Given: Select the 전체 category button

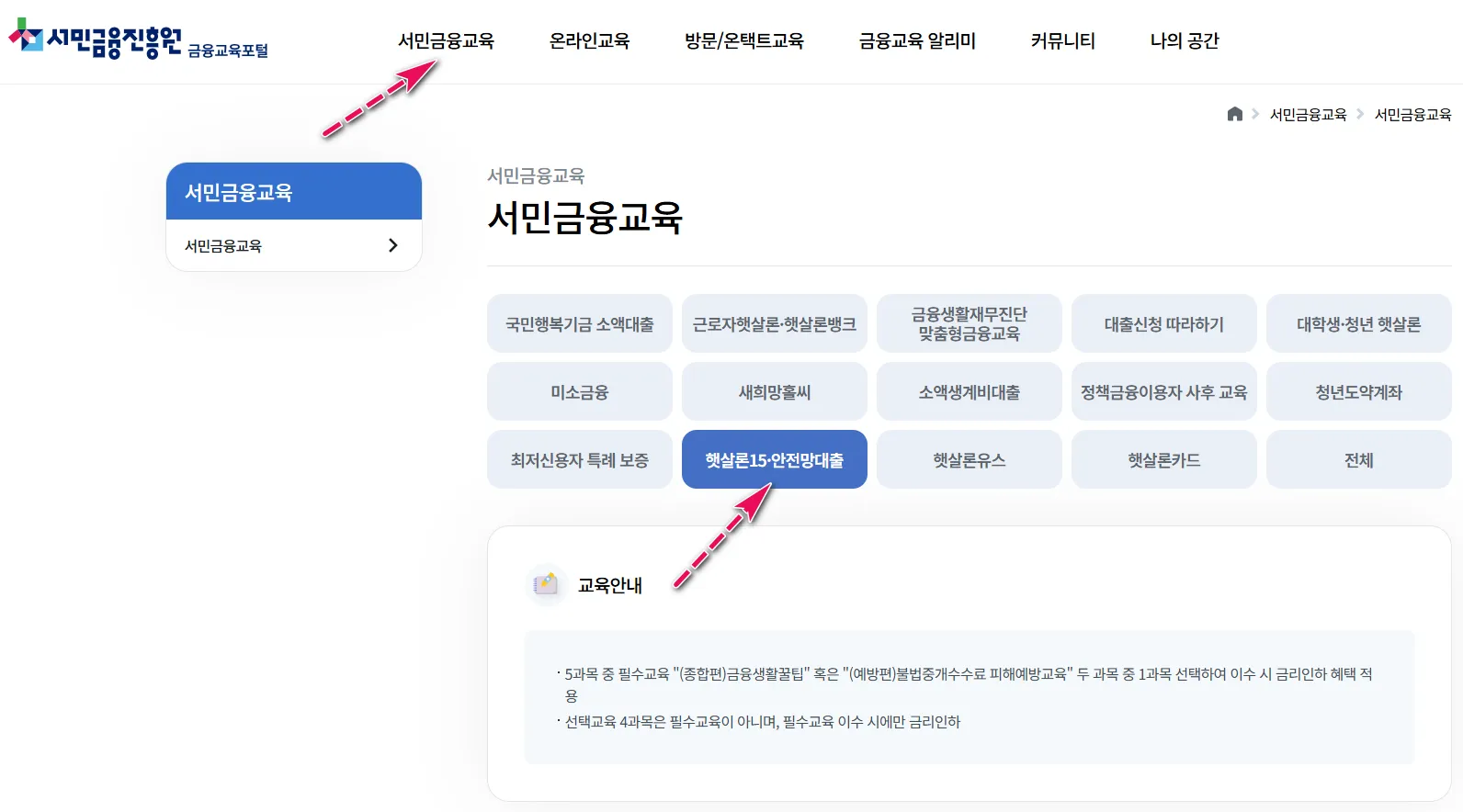Looking at the screenshot, I should click(x=1359, y=459).
